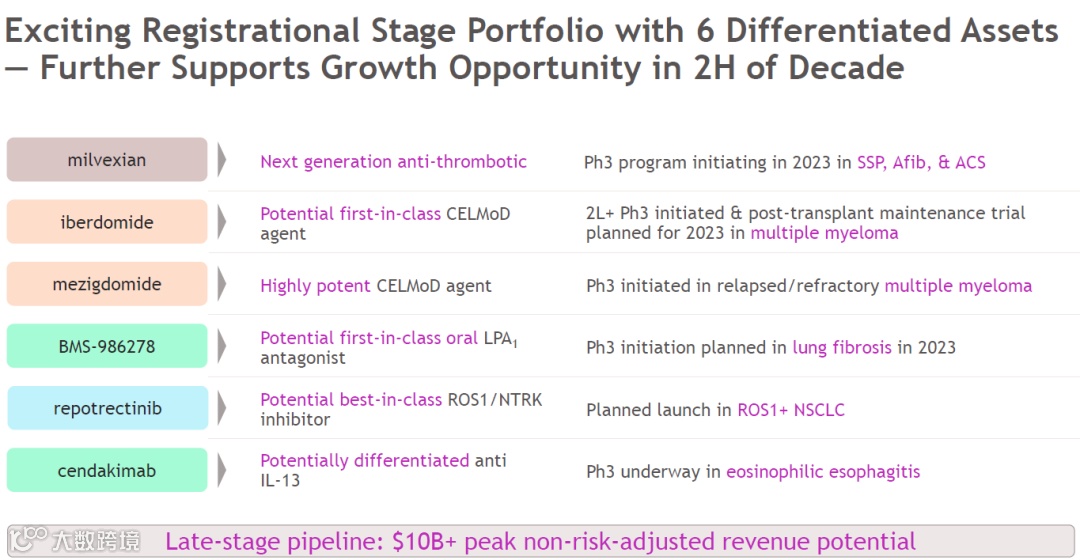This screenshot has height=560, width=1080.
Task: Click the arrow icon beside cendakimab
Action: pos(222,470)
